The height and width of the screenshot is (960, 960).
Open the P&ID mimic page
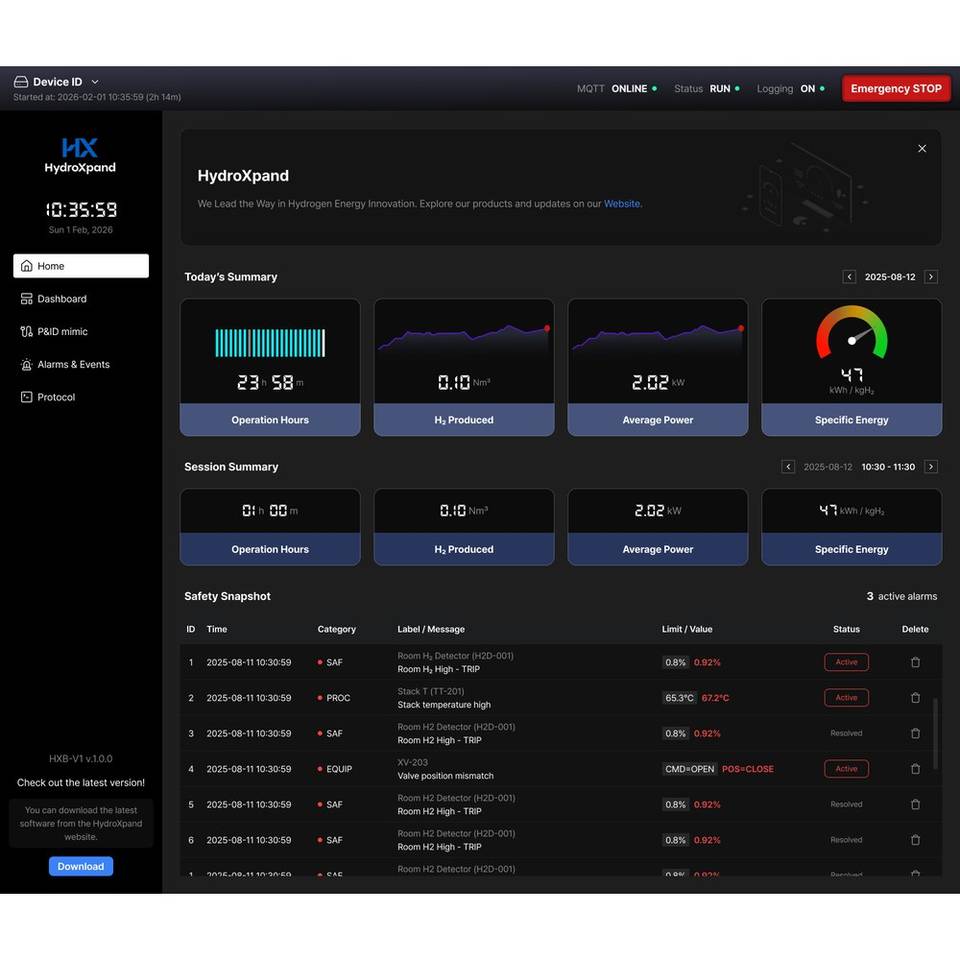point(81,331)
